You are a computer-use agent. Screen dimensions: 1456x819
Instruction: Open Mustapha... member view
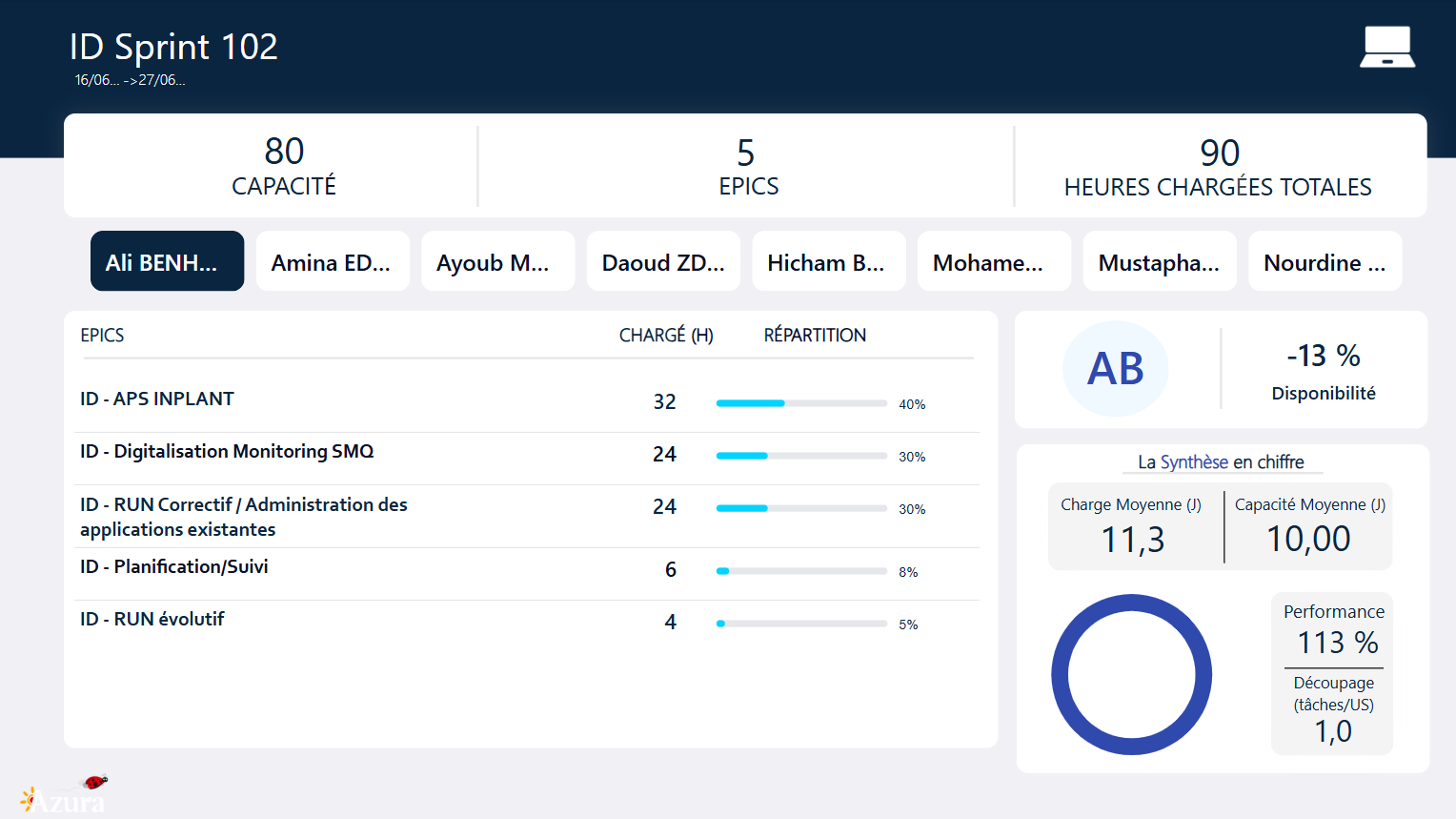(x=1159, y=261)
